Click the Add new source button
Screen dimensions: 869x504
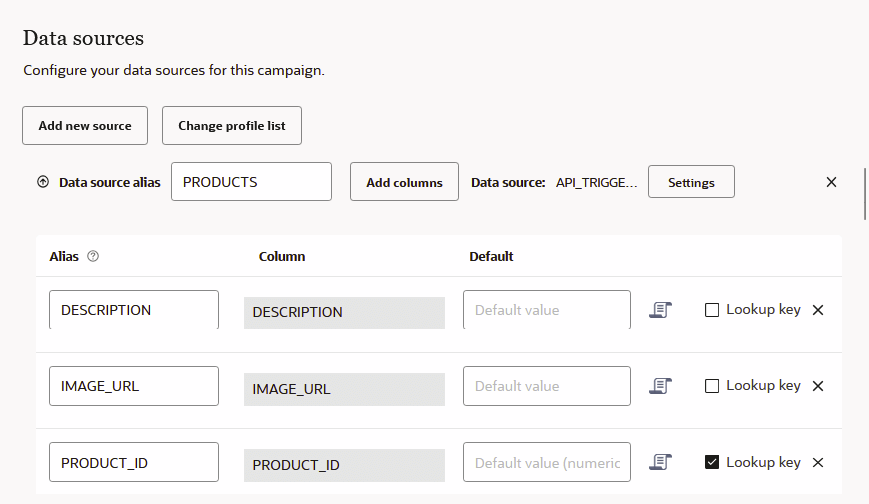pyautogui.click(x=85, y=126)
